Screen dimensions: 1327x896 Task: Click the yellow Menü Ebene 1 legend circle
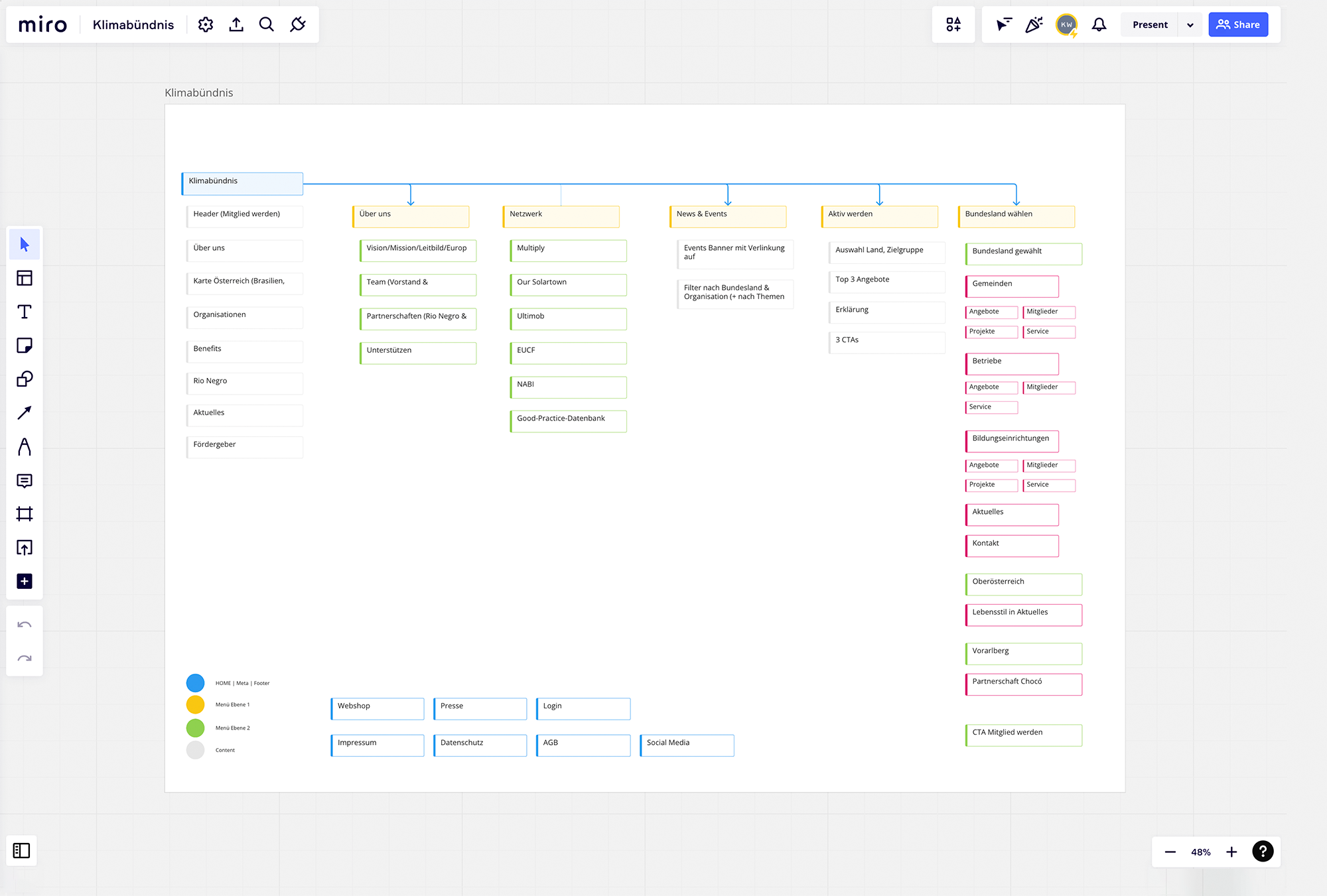195,704
